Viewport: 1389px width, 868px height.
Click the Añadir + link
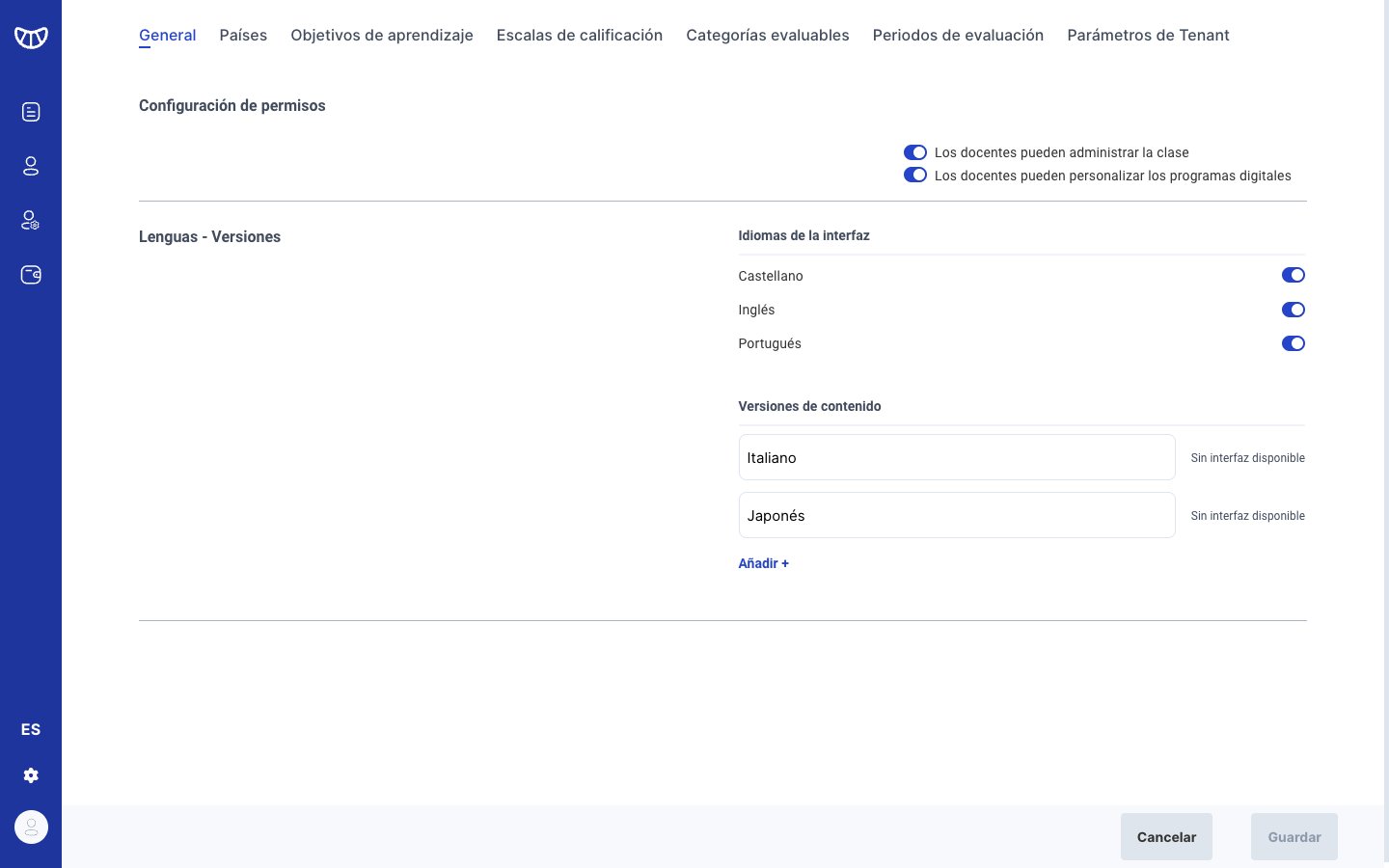coord(763,563)
